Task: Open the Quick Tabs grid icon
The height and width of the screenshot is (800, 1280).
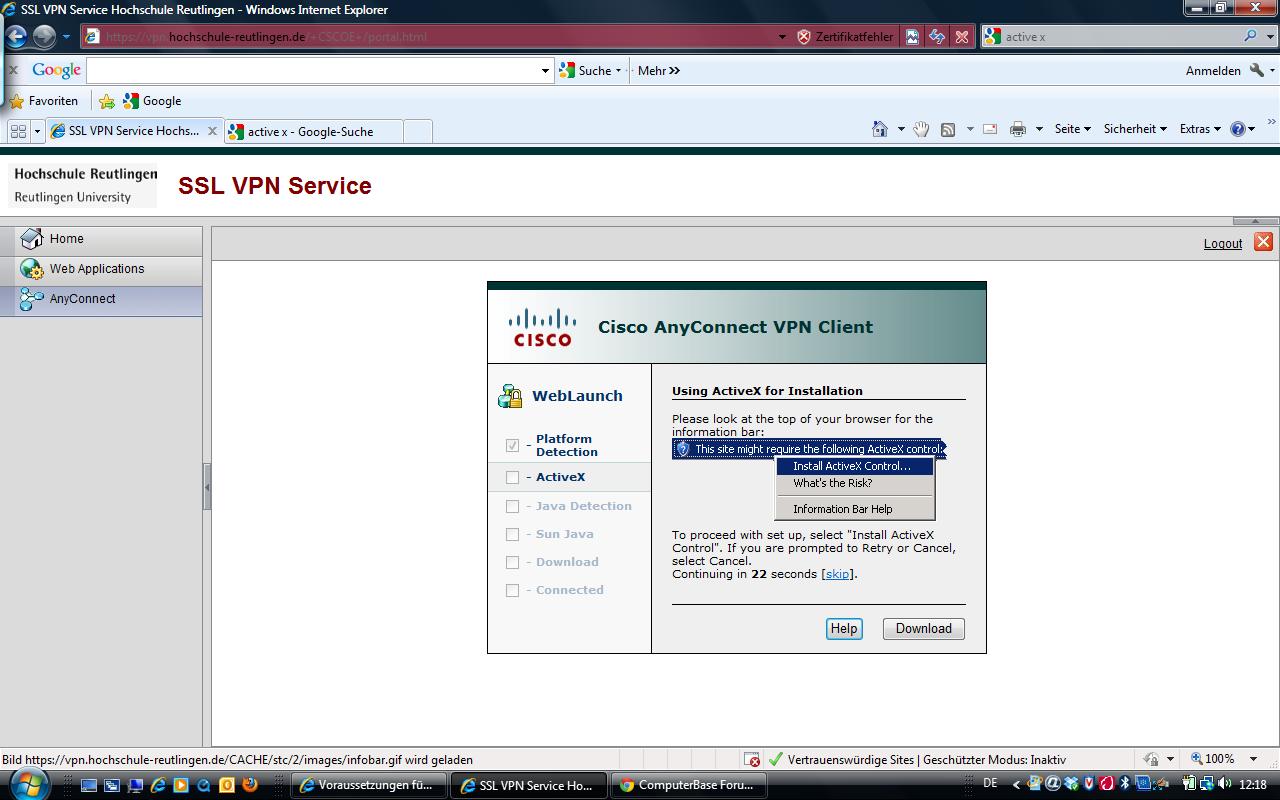Action: click(18, 131)
